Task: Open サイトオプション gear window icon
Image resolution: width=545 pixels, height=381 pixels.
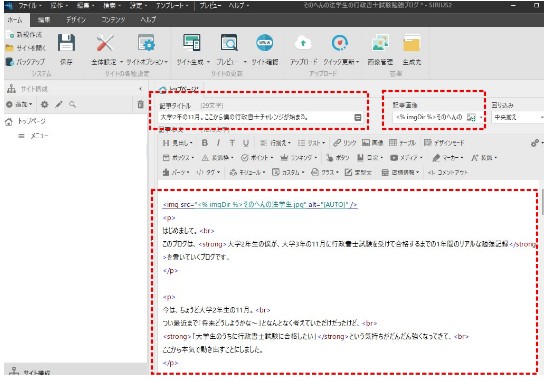Action: 146,43
